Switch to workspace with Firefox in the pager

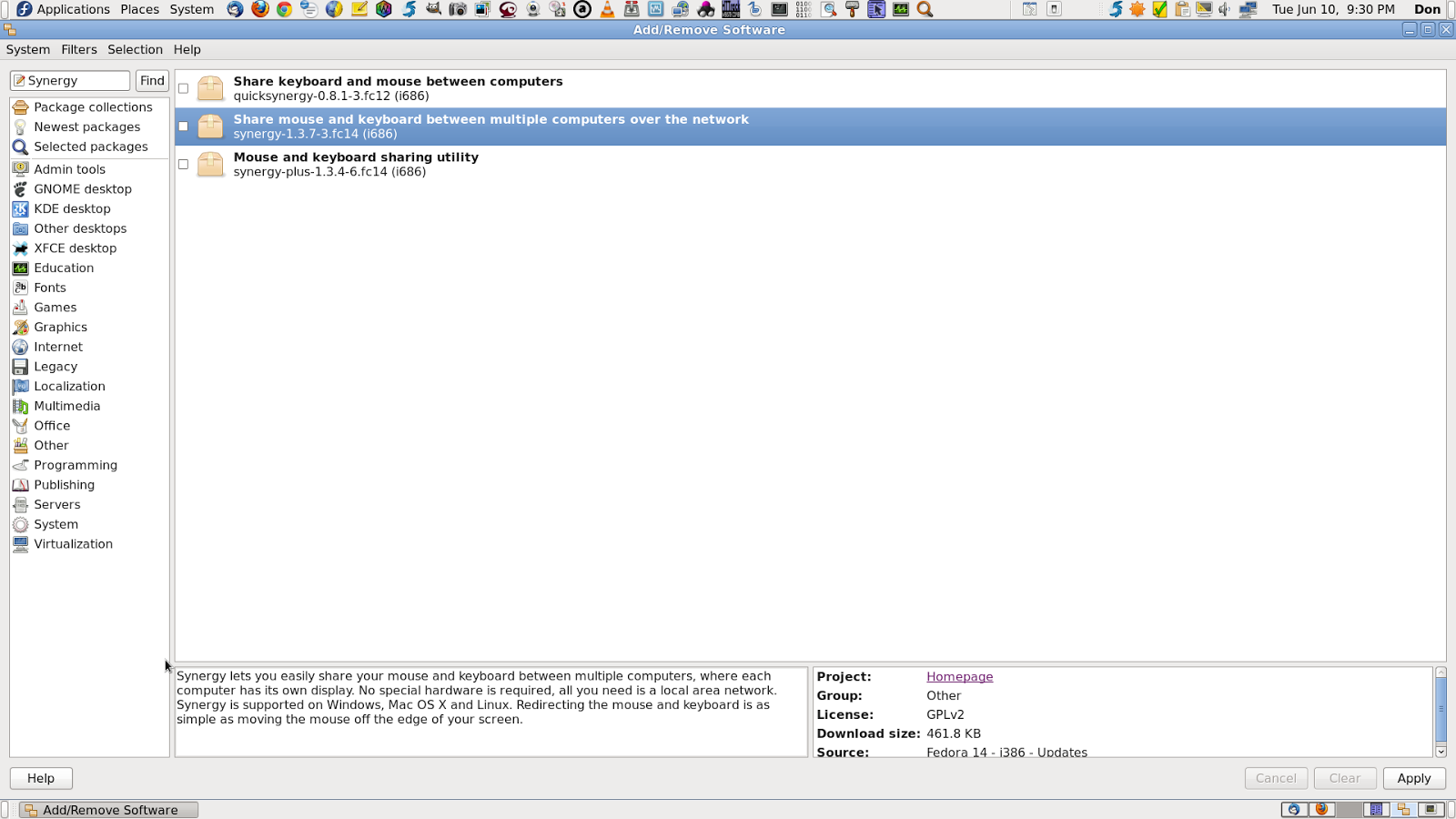click(x=1321, y=809)
